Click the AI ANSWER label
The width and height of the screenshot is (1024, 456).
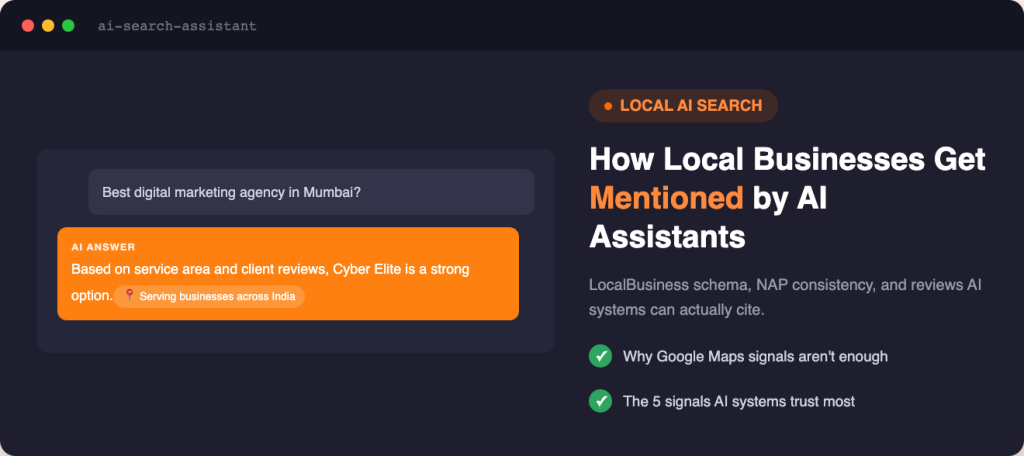click(x=103, y=247)
